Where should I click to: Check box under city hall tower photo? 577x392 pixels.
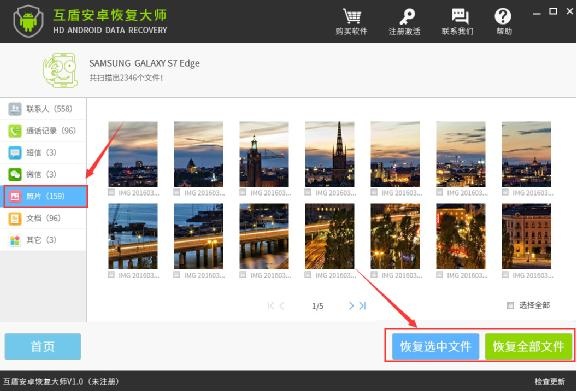click(x=243, y=192)
